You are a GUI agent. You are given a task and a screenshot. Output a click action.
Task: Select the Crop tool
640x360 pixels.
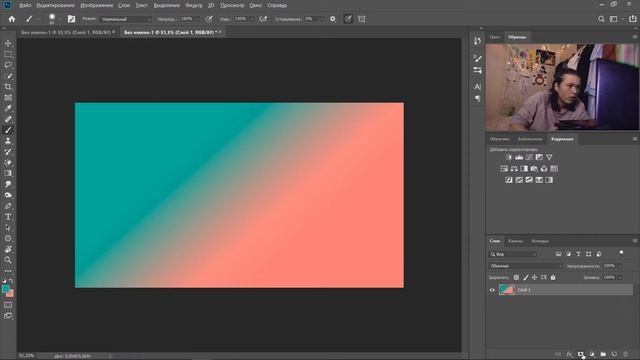(x=8, y=87)
